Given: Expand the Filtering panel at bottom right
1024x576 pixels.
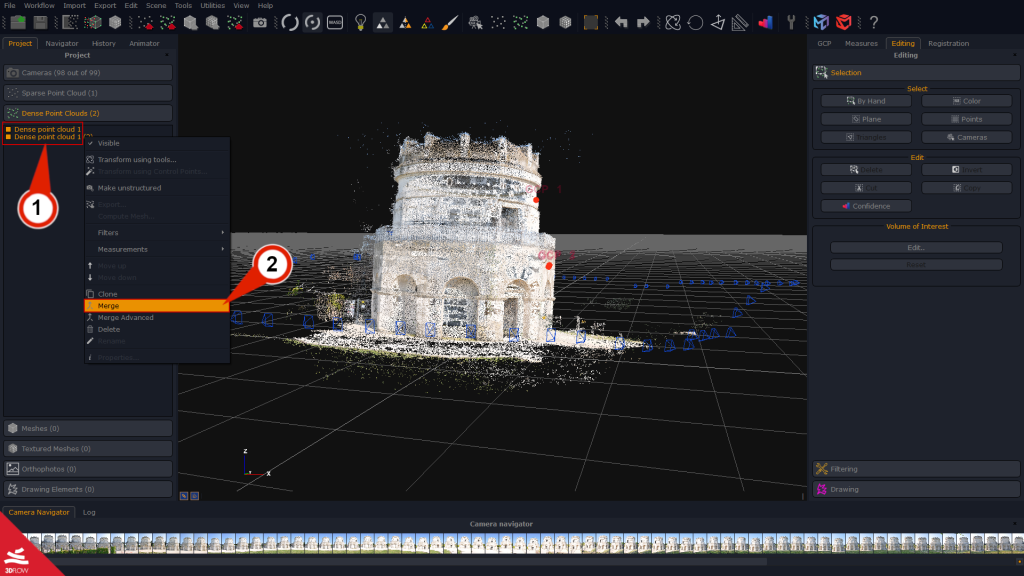Looking at the screenshot, I should click(915, 468).
